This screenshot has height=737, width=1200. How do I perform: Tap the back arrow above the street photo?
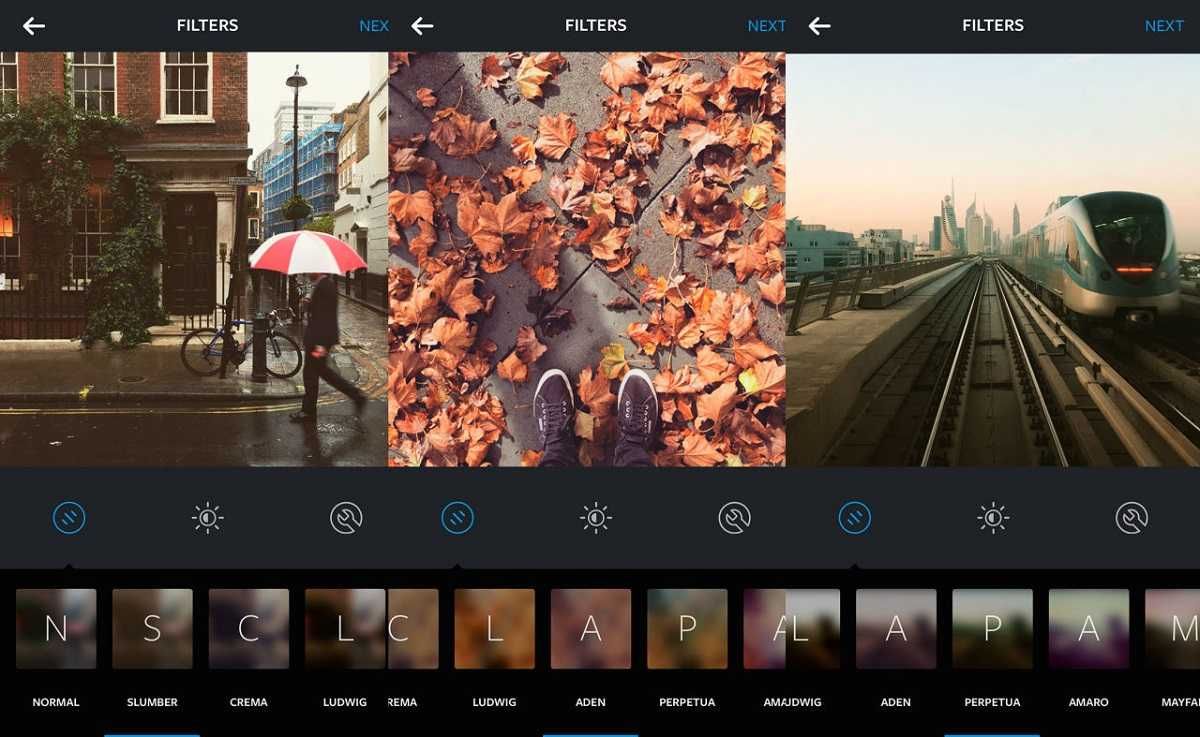click(x=34, y=25)
